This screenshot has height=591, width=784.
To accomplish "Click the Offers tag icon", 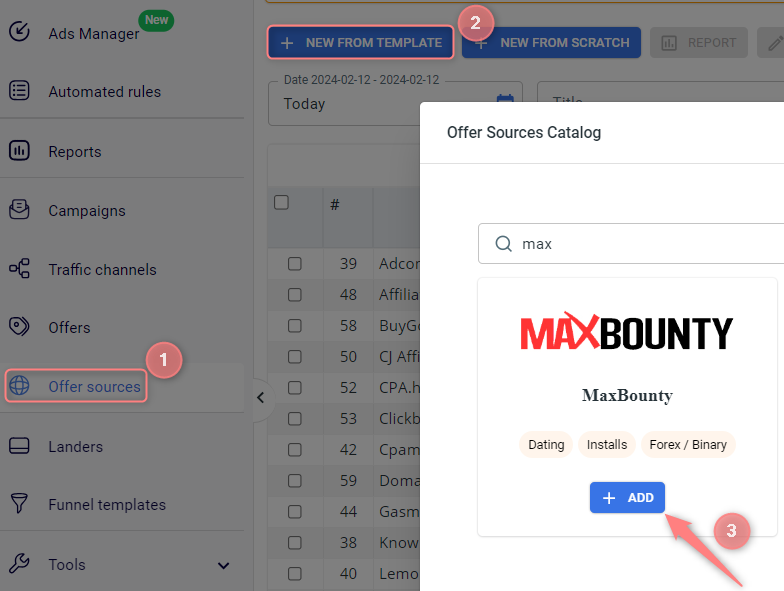I will click(x=19, y=326).
